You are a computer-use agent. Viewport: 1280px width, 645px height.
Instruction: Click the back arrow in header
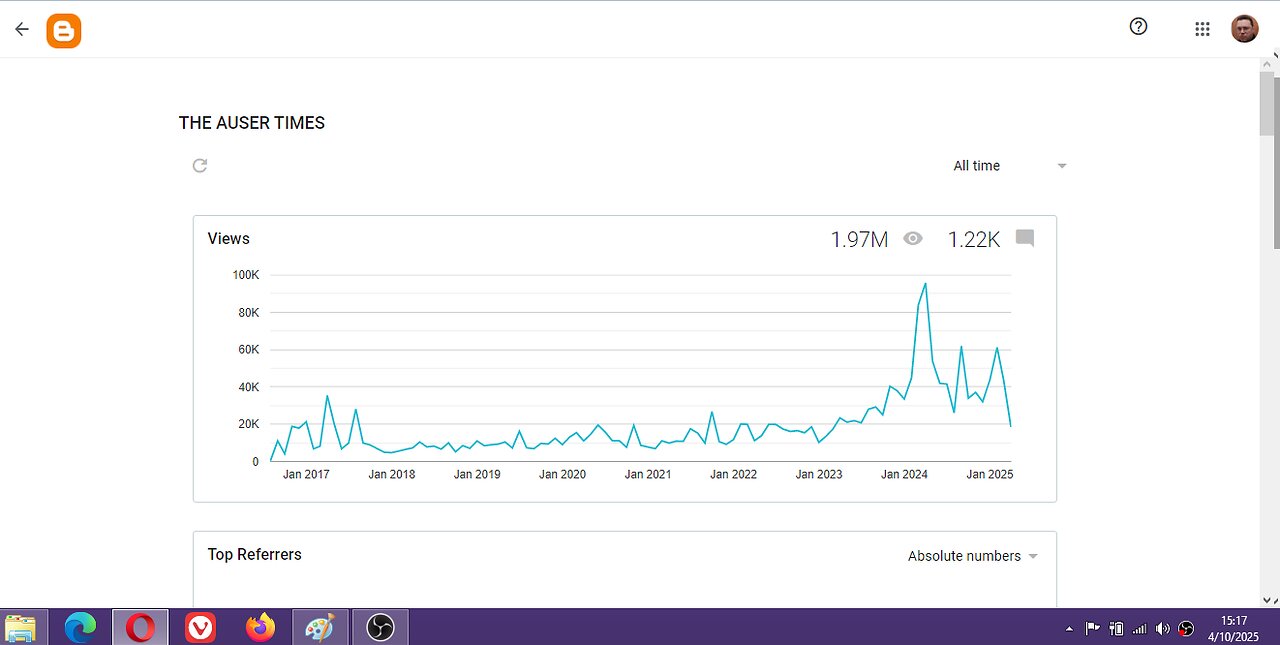22,29
